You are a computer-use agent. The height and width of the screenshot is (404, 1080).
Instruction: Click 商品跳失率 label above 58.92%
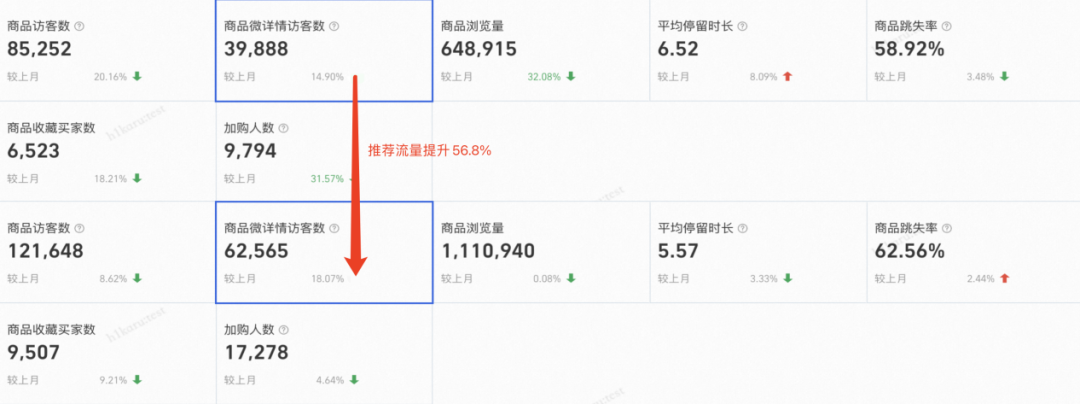click(x=906, y=26)
